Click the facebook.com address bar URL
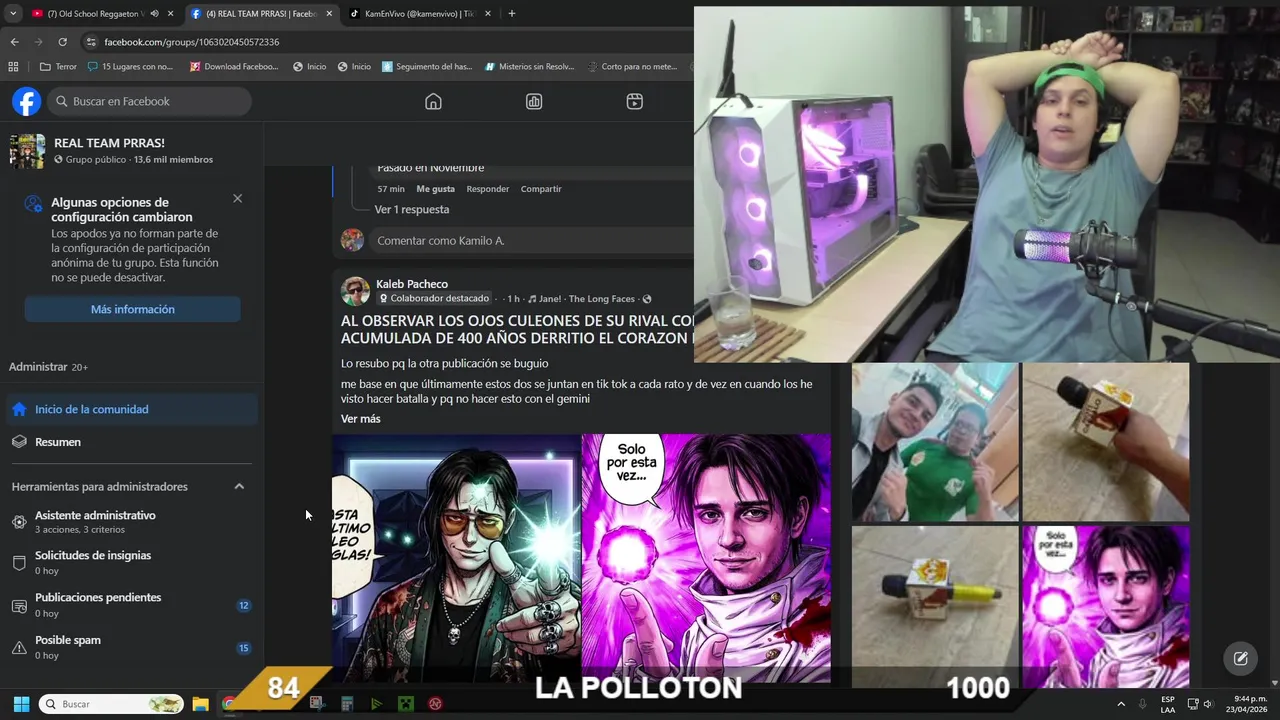The width and height of the screenshot is (1280, 720). click(191, 42)
